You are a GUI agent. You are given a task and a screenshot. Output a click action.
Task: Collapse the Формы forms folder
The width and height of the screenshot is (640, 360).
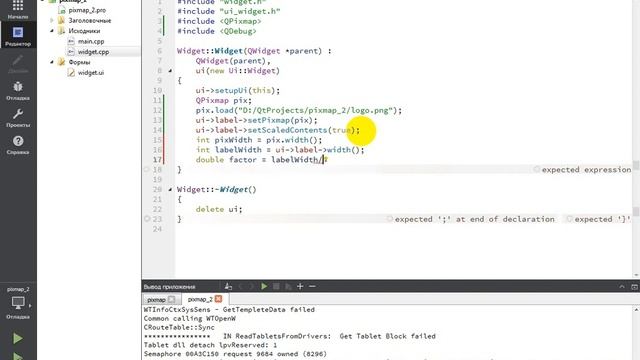point(52,62)
